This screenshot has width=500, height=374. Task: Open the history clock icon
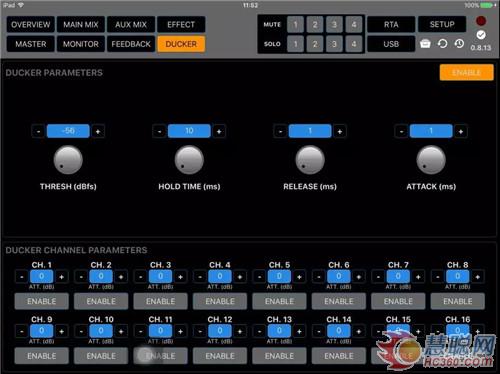[459, 44]
